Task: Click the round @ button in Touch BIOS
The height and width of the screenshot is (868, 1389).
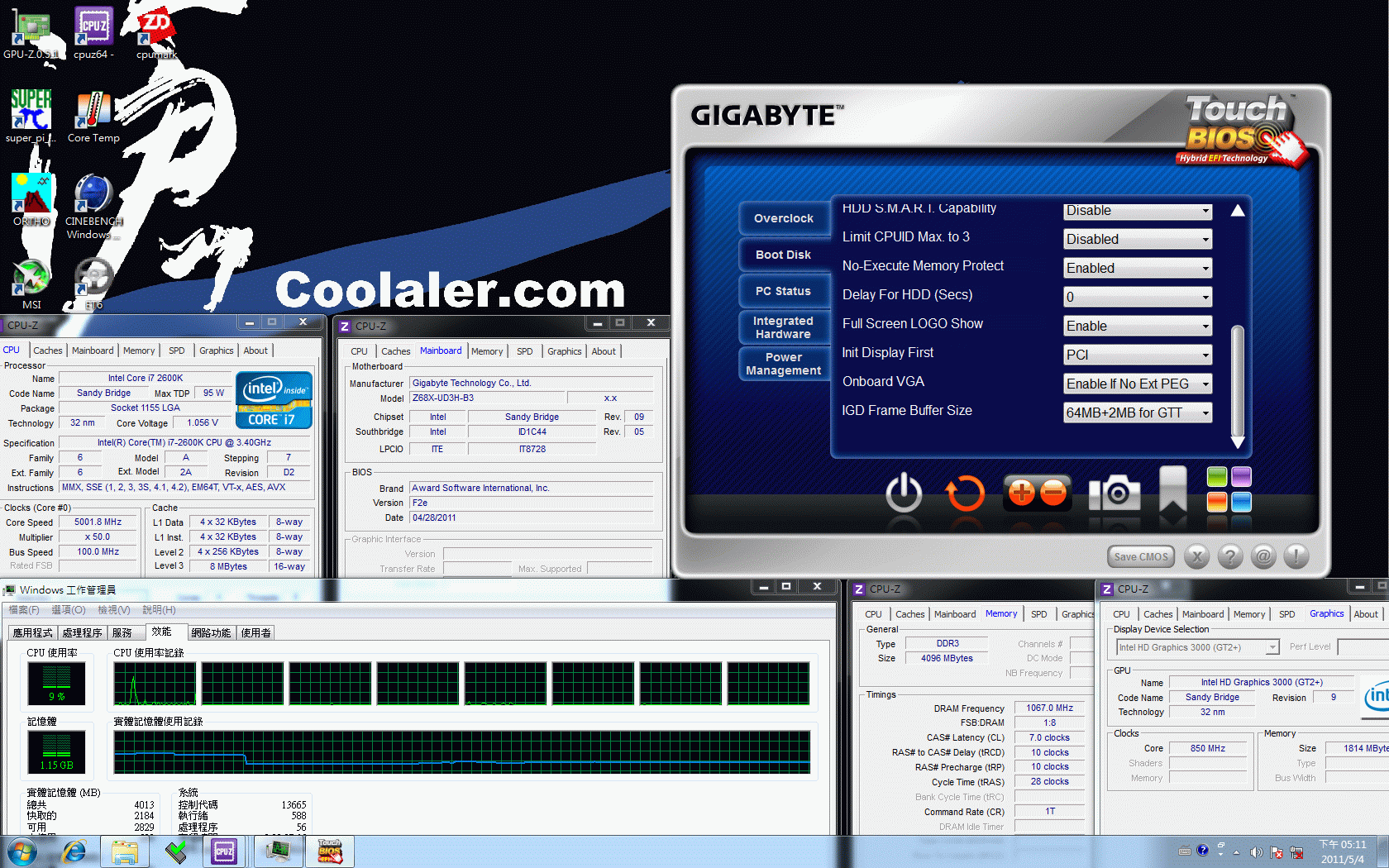Action: click(1263, 556)
